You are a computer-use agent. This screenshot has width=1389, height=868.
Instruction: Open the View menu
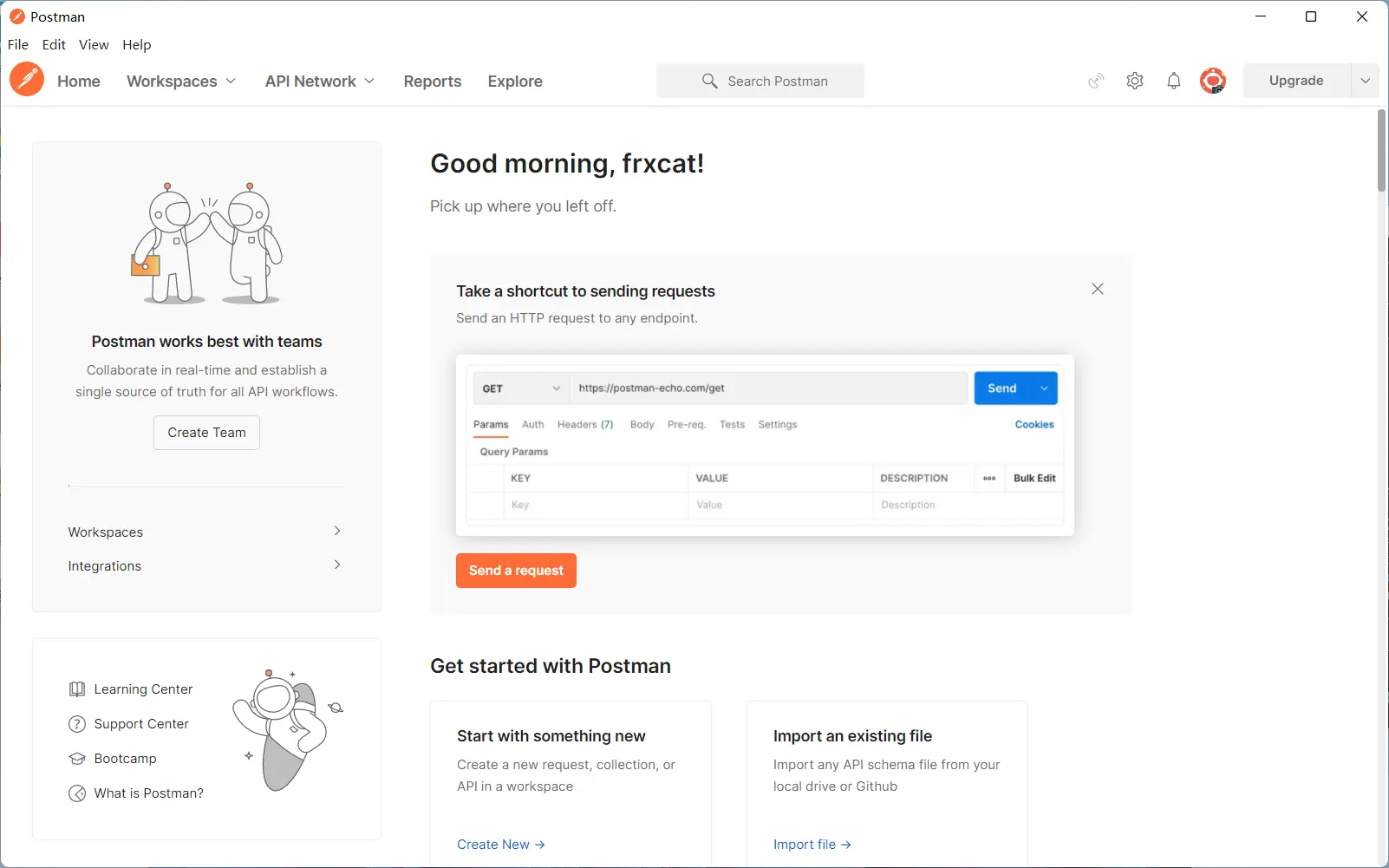tap(94, 45)
